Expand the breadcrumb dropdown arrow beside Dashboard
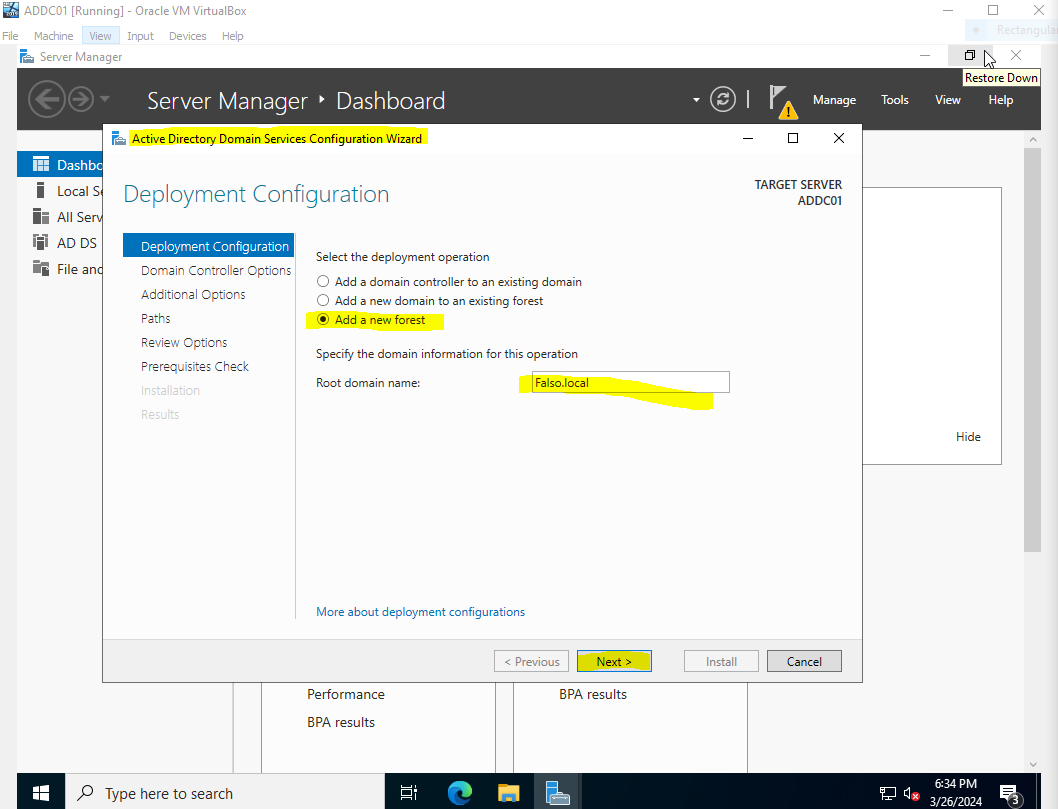This screenshot has width=1058, height=809. click(696, 100)
